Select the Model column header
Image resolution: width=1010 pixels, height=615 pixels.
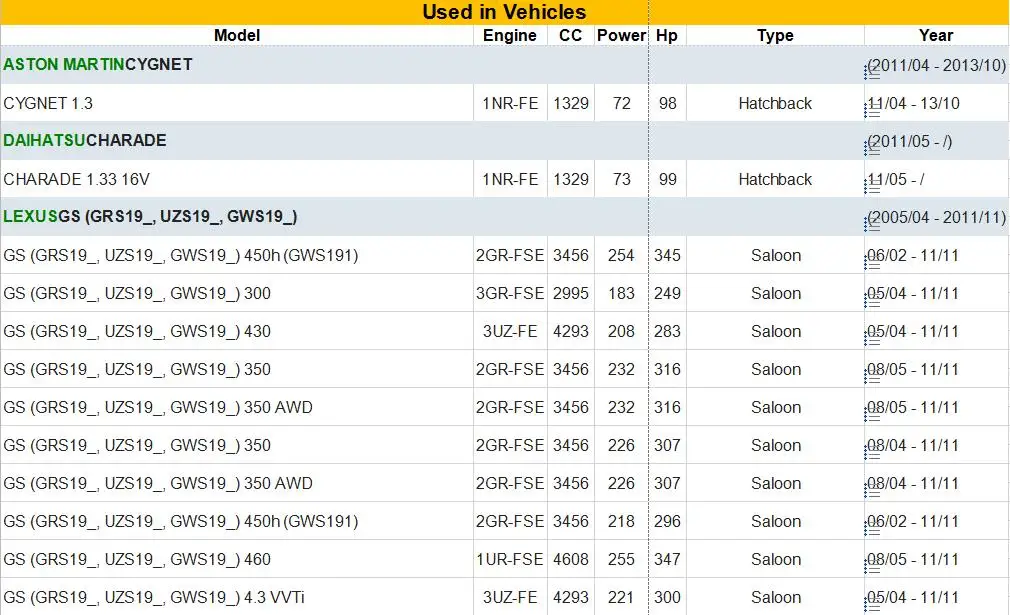237,35
